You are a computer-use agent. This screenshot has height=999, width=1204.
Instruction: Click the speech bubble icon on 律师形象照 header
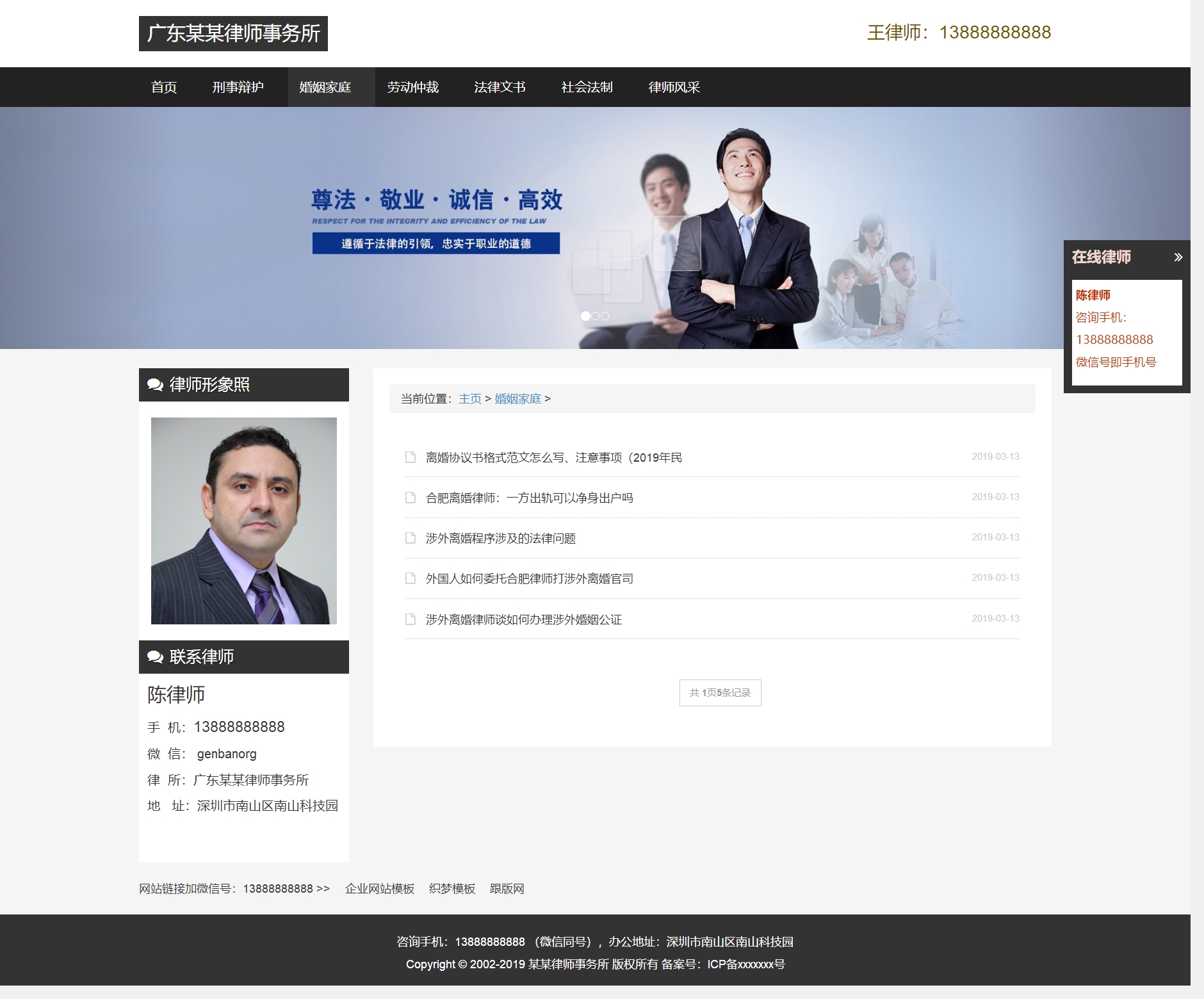(x=155, y=385)
